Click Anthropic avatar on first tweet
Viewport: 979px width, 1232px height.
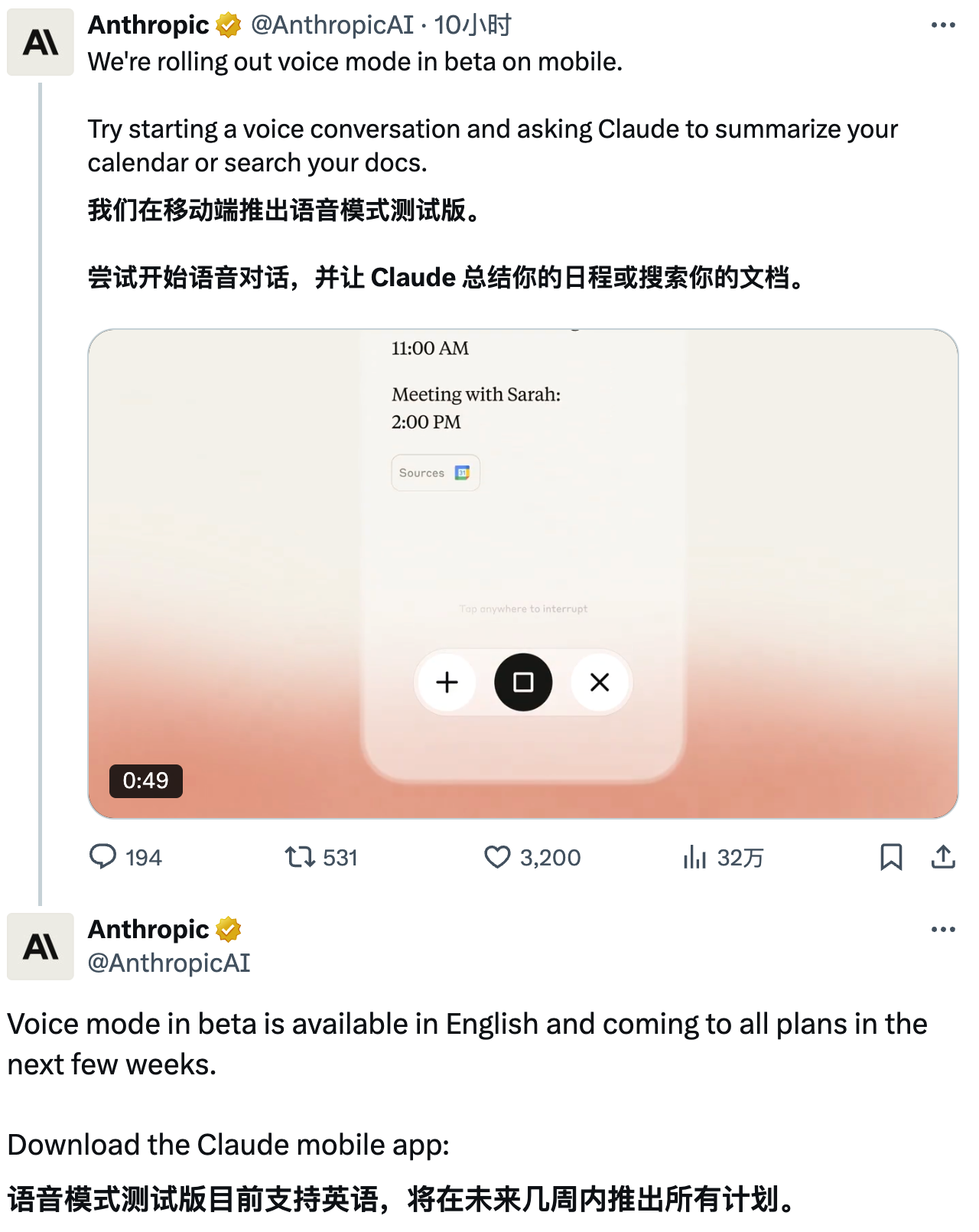click(x=41, y=42)
